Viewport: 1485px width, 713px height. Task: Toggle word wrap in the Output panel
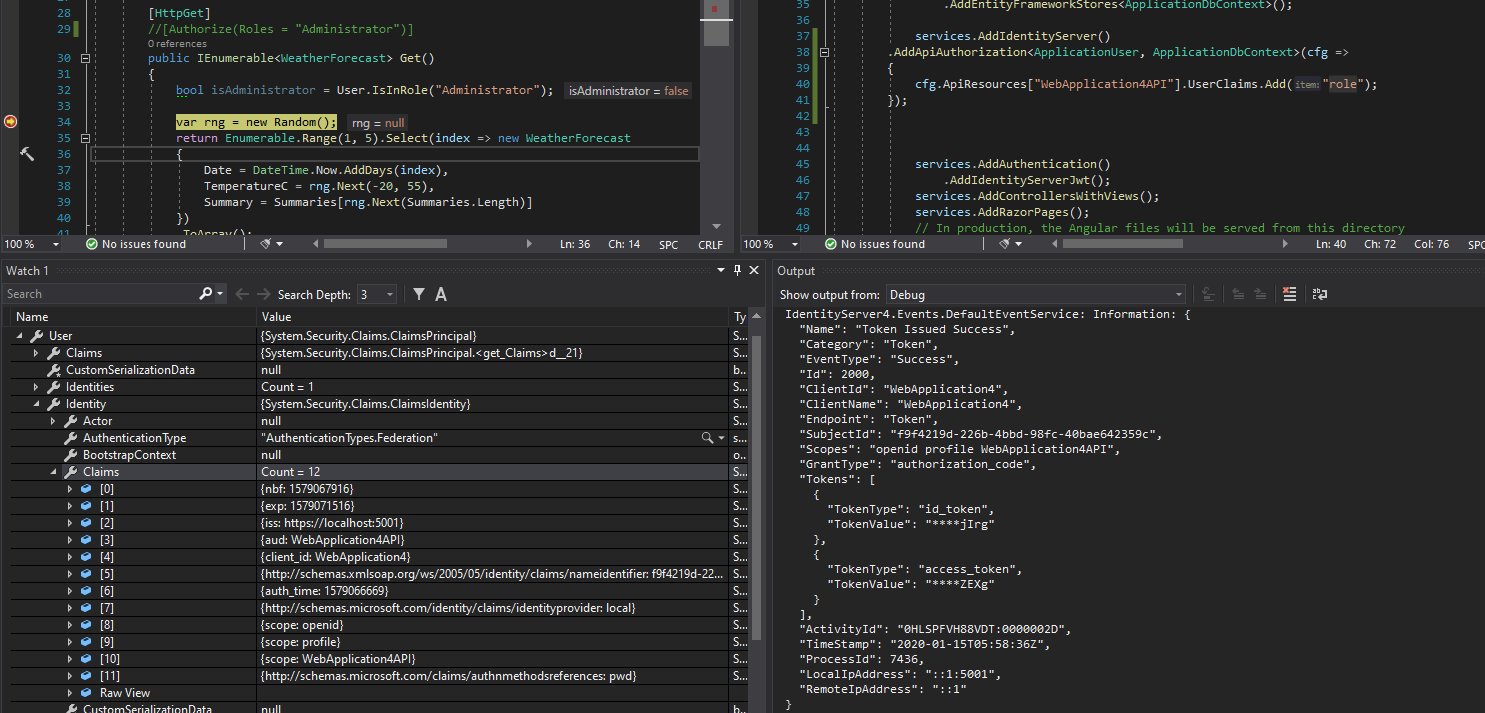pos(1319,294)
